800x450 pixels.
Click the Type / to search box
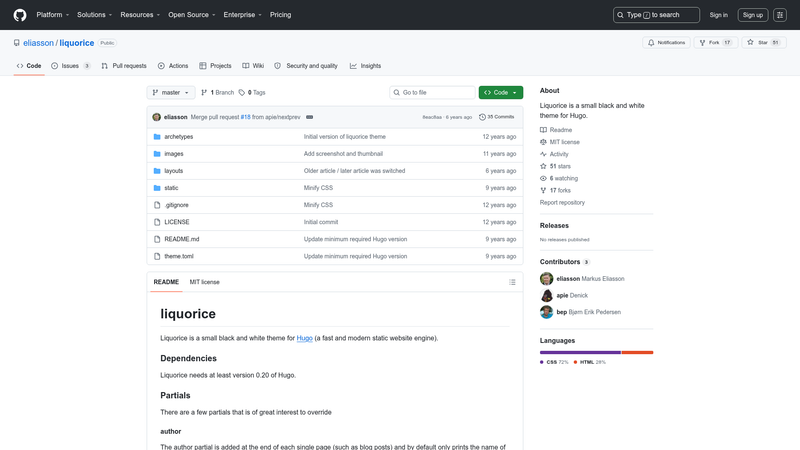[x=656, y=15]
